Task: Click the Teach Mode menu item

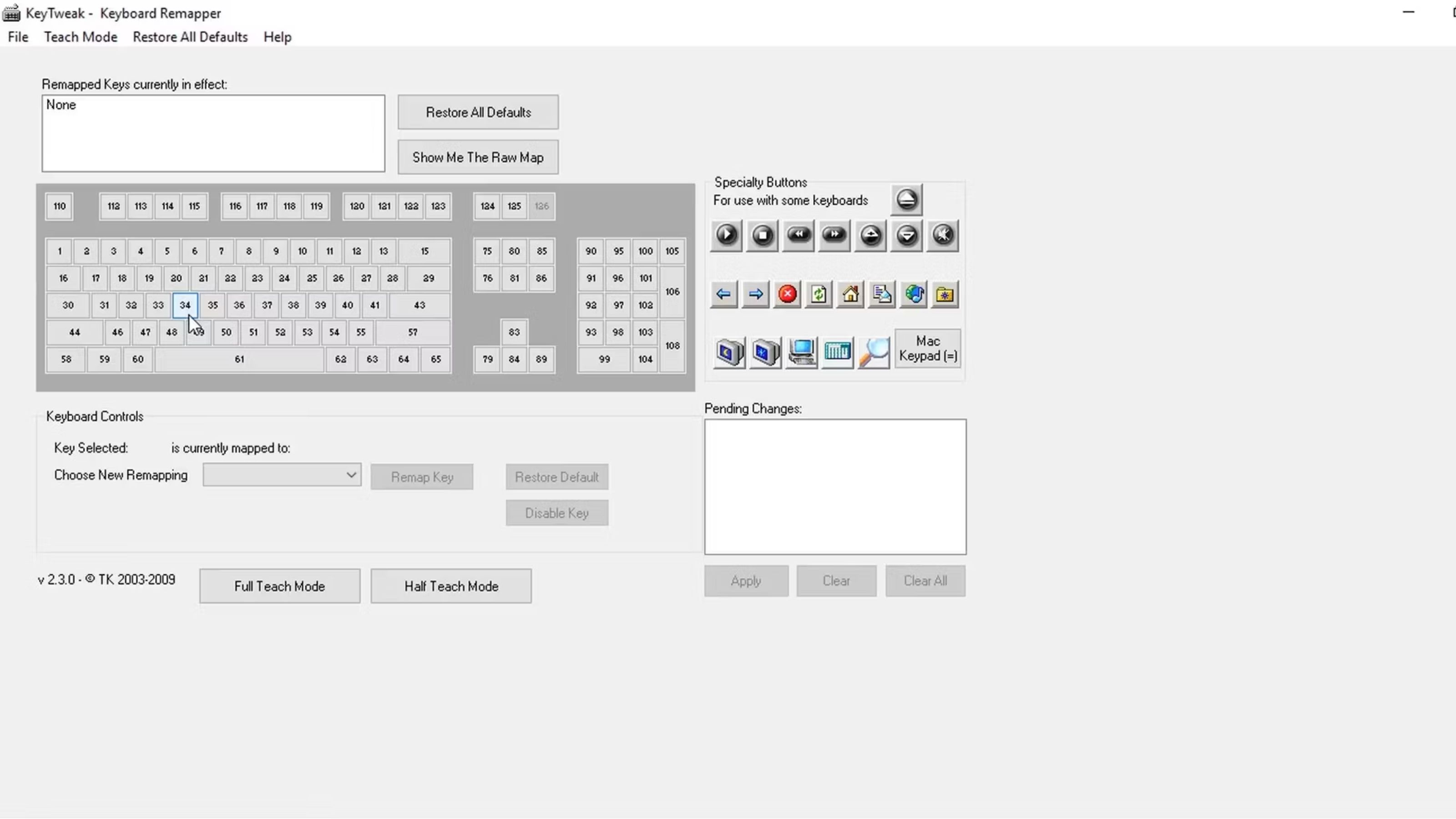Action: [x=80, y=37]
